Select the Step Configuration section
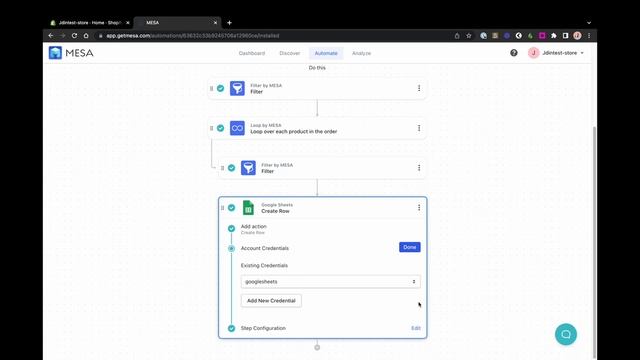The width and height of the screenshot is (640, 360). [263, 328]
